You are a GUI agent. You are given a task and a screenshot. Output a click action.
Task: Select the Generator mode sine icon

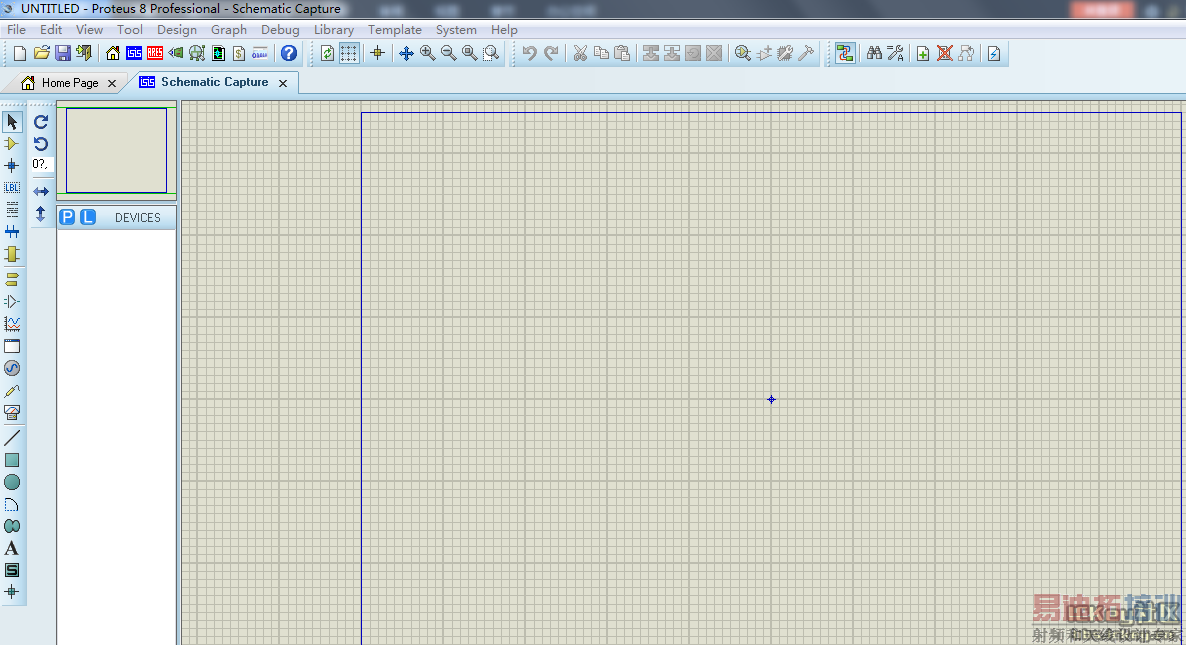12,368
